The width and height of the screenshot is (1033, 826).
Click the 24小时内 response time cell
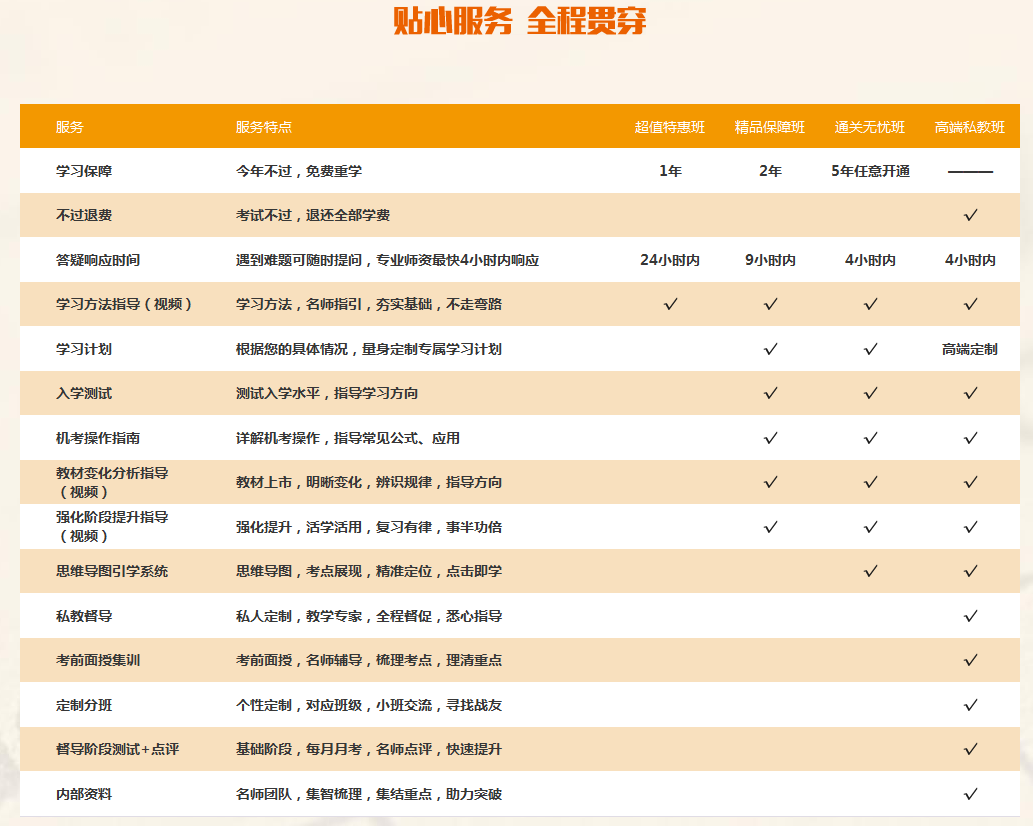670,260
